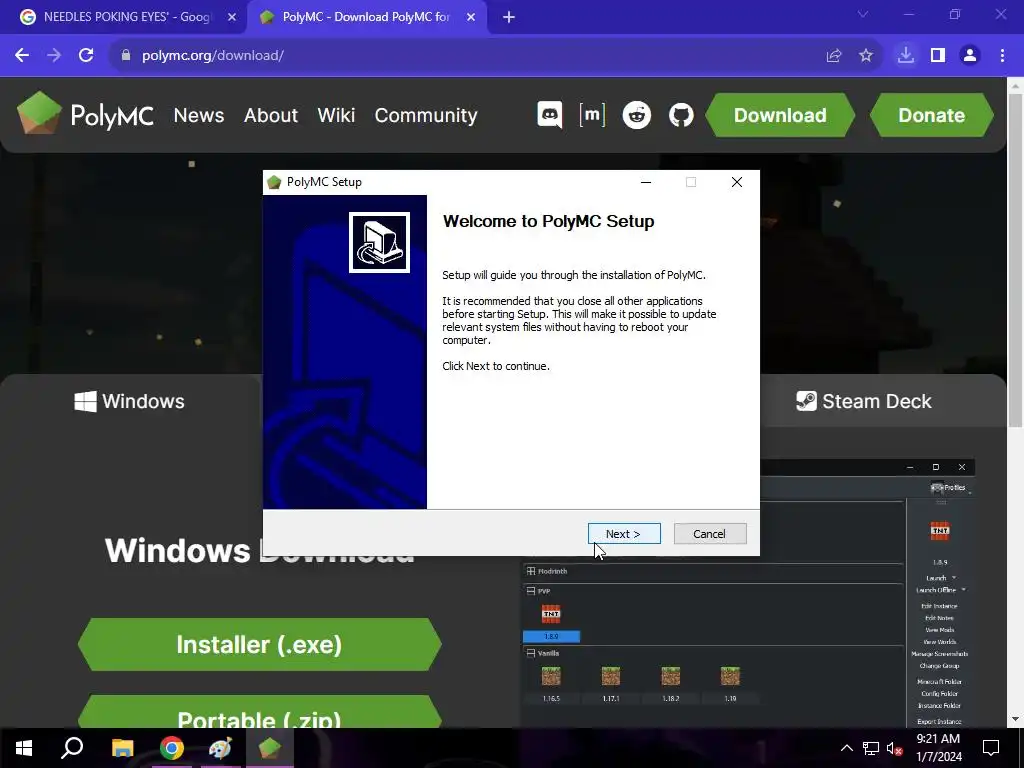Open Windows Start menu
The width and height of the screenshot is (1024, 768).
tap(24, 748)
